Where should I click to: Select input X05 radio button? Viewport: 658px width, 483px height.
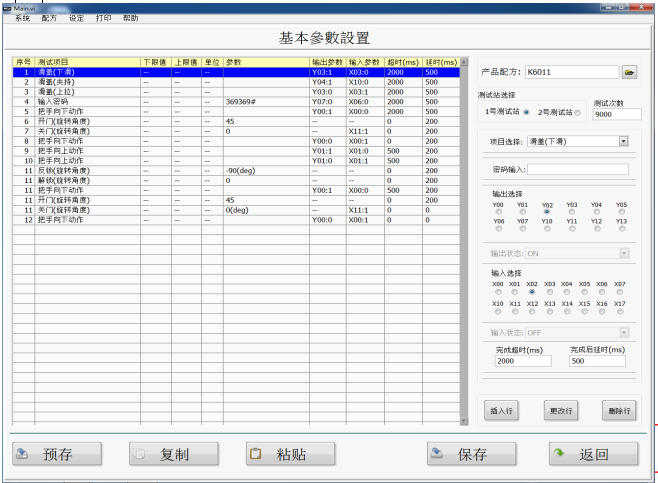pyautogui.click(x=586, y=292)
